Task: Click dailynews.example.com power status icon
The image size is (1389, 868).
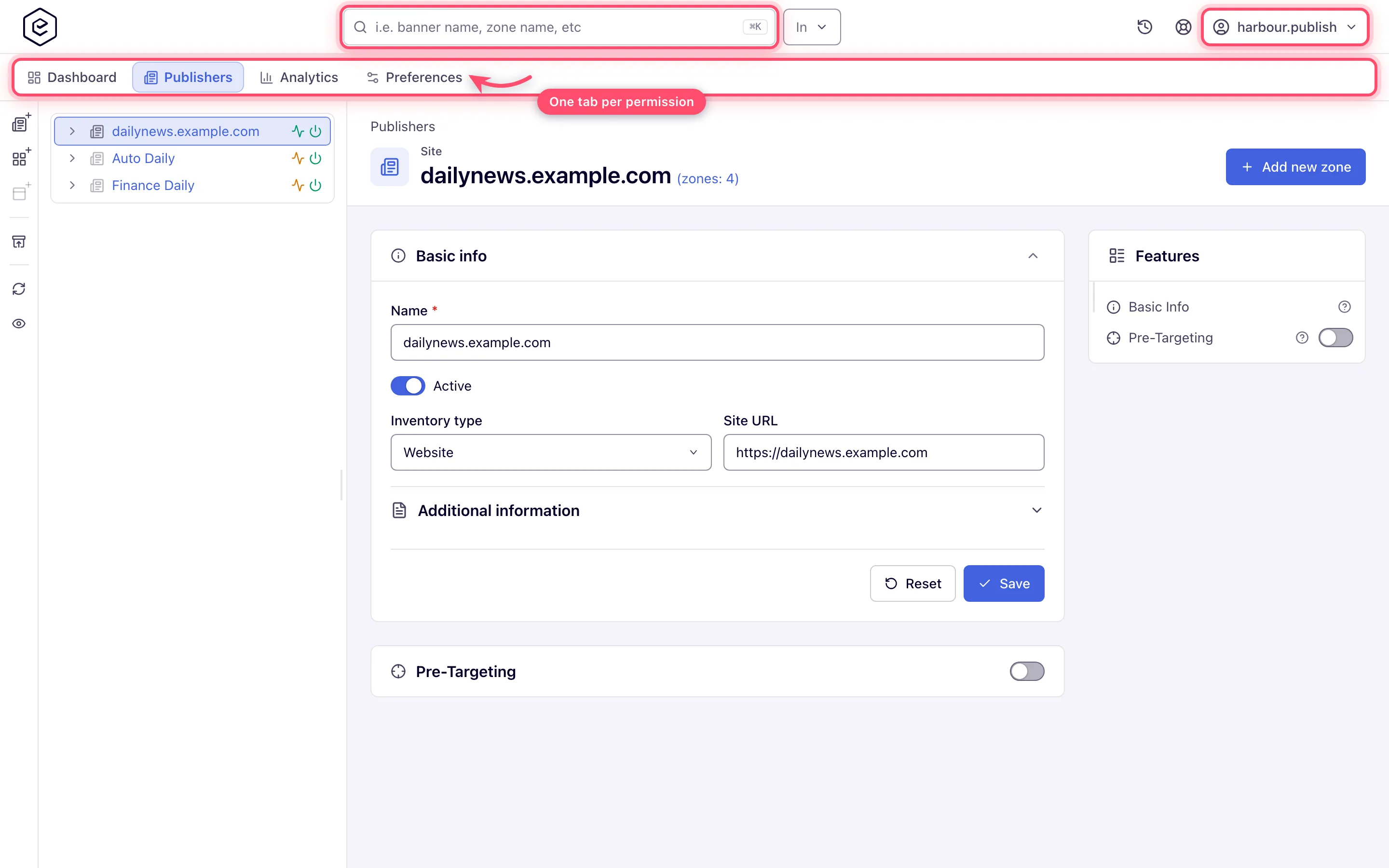Action: 315,132
